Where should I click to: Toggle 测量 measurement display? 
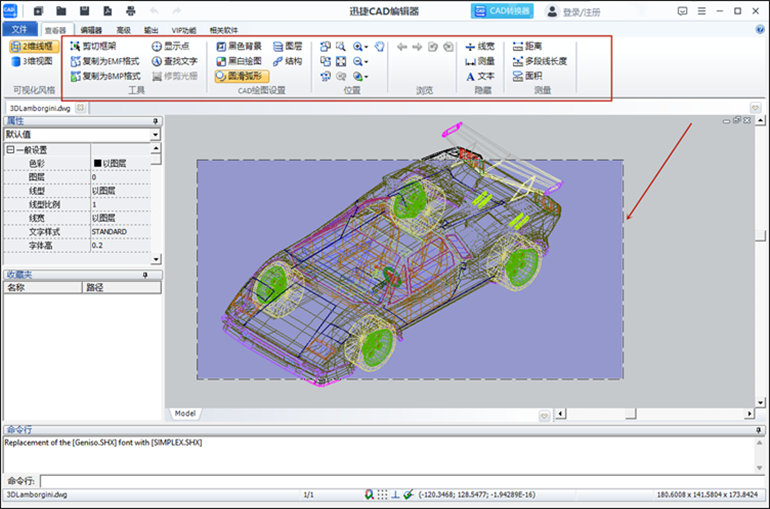pos(480,61)
